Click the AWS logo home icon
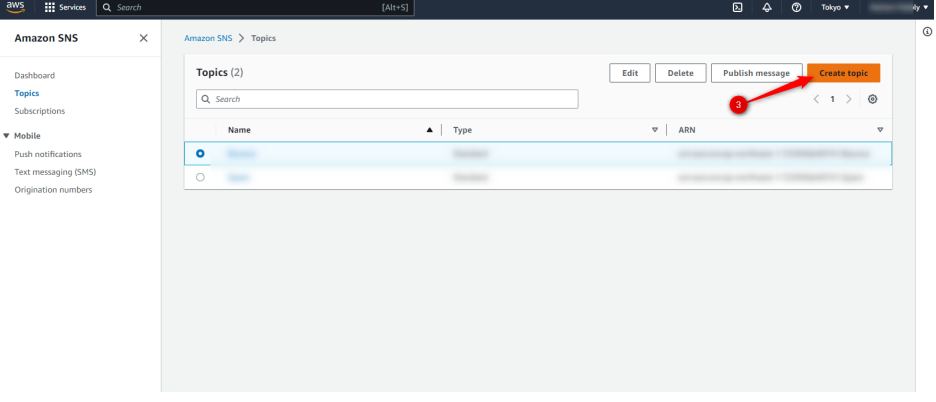 (15, 7)
